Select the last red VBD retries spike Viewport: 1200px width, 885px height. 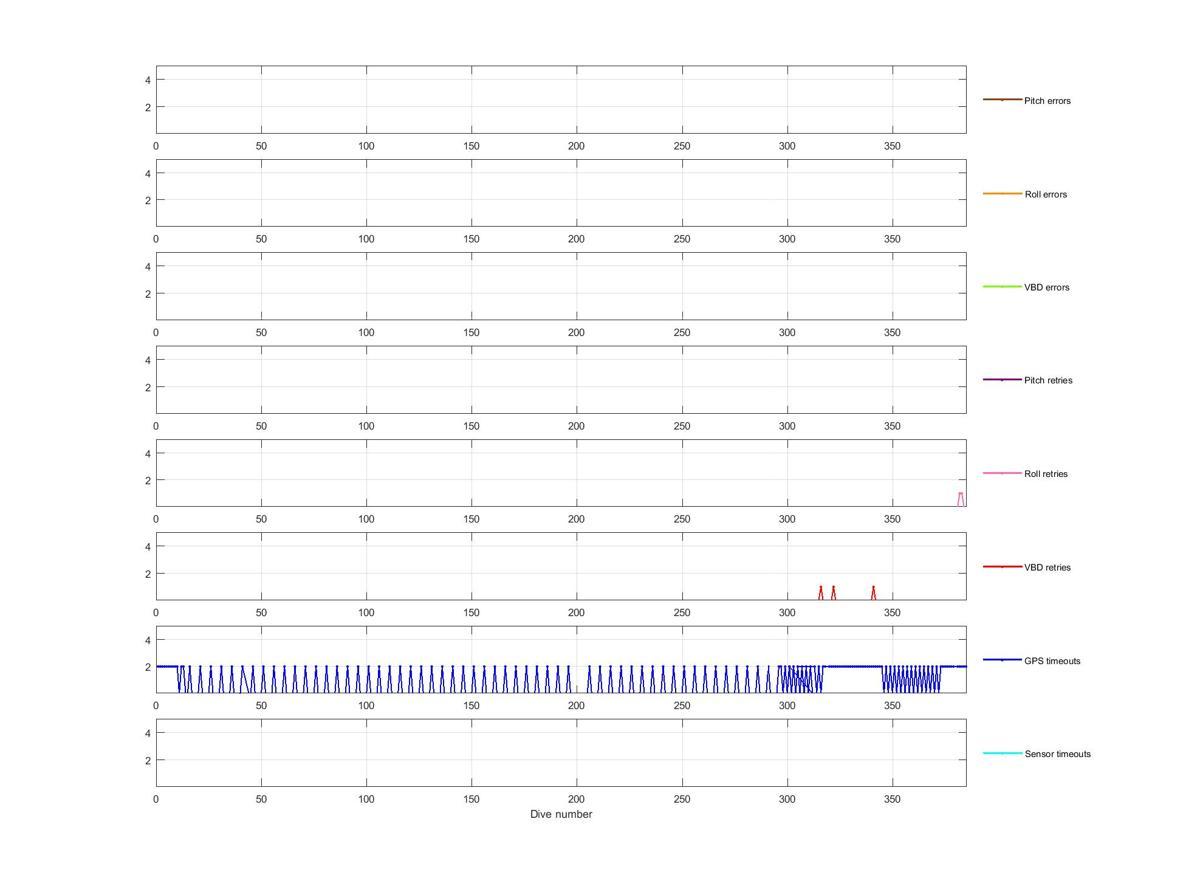click(x=873, y=593)
